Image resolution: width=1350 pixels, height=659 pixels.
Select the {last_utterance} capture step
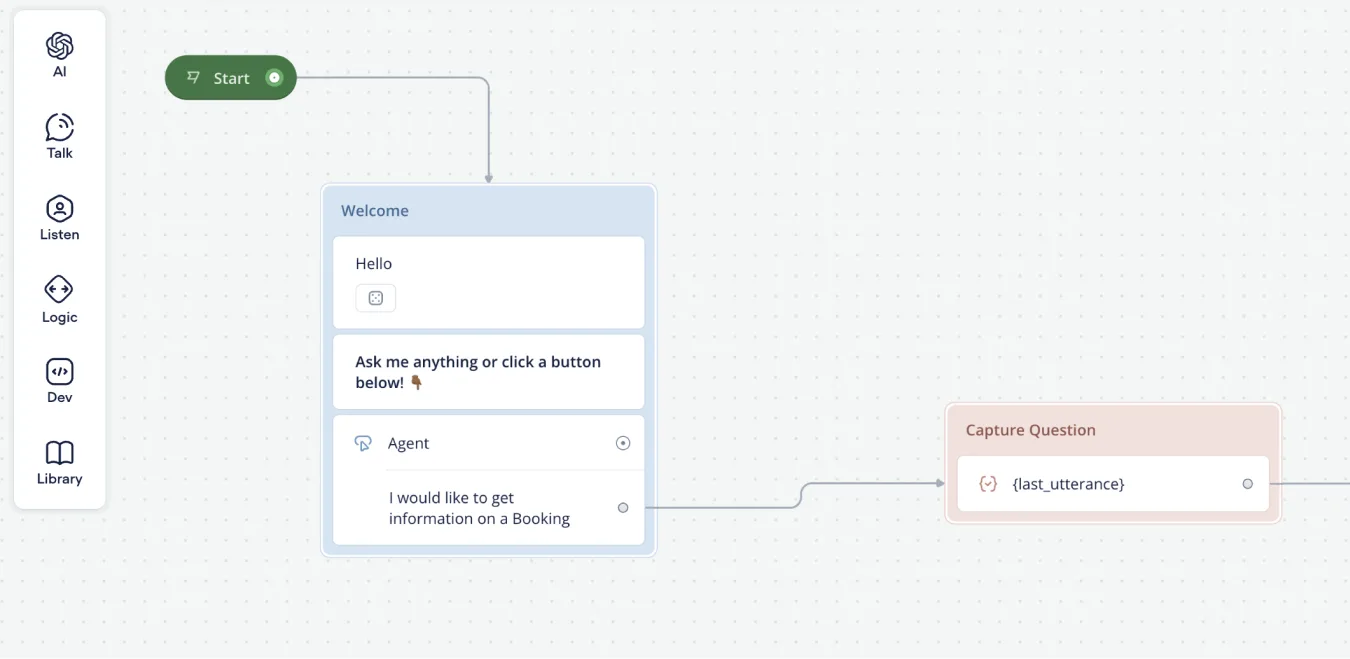coord(1113,484)
